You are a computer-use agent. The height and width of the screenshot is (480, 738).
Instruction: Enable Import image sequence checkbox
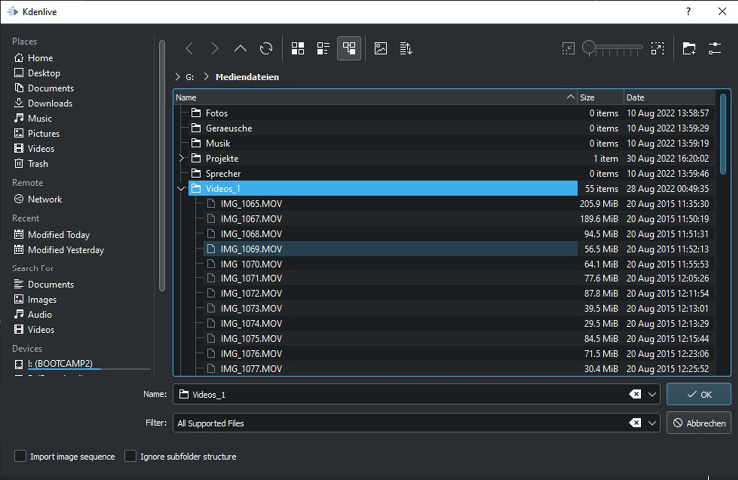point(20,457)
